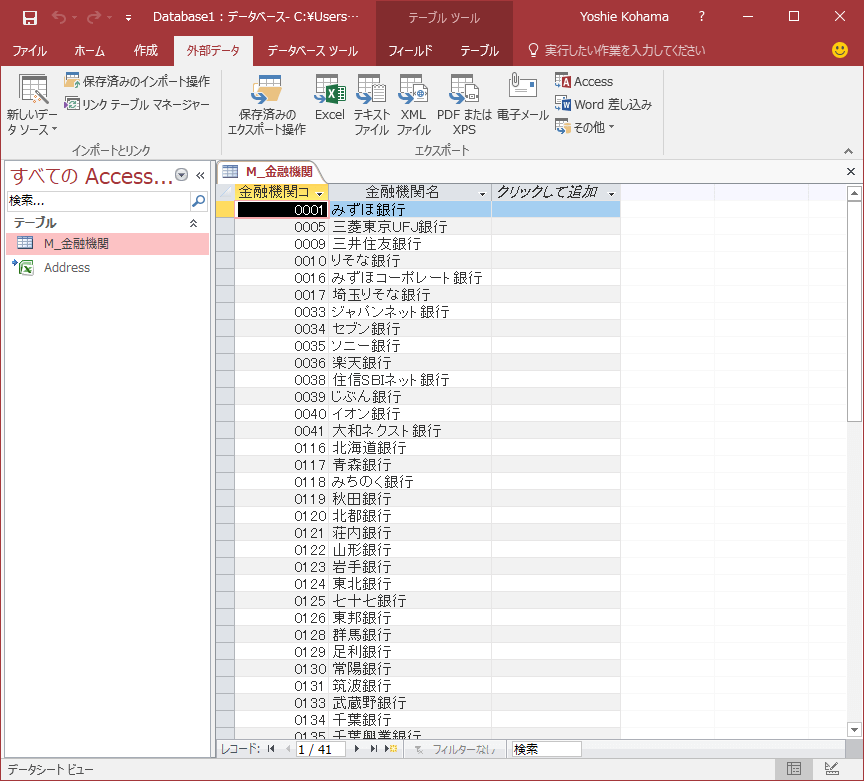Screen dimensions: 864x781
Task: Switch to データベース ツール tab
Action: point(312,51)
